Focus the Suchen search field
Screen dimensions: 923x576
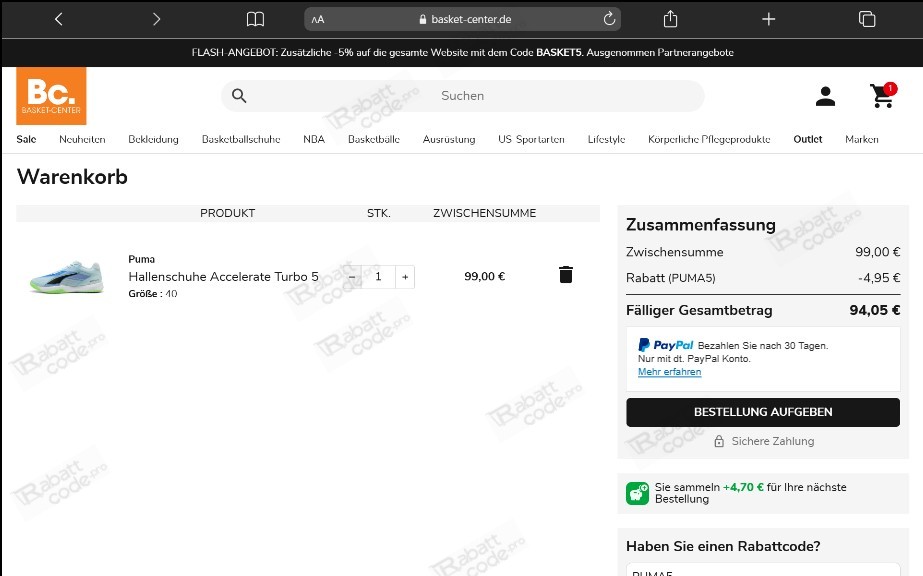pyautogui.click(x=463, y=96)
